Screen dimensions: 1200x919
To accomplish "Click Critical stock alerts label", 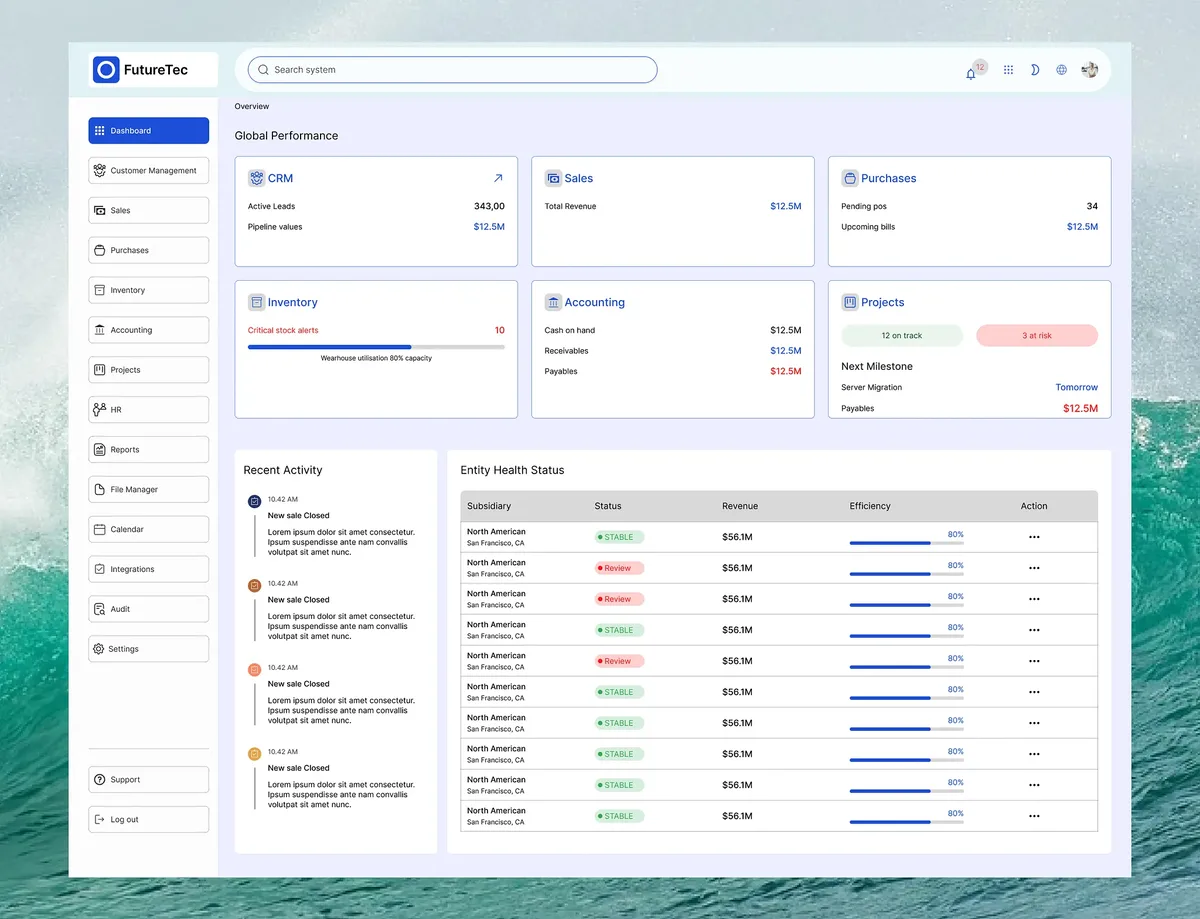I will pos(283,330).
